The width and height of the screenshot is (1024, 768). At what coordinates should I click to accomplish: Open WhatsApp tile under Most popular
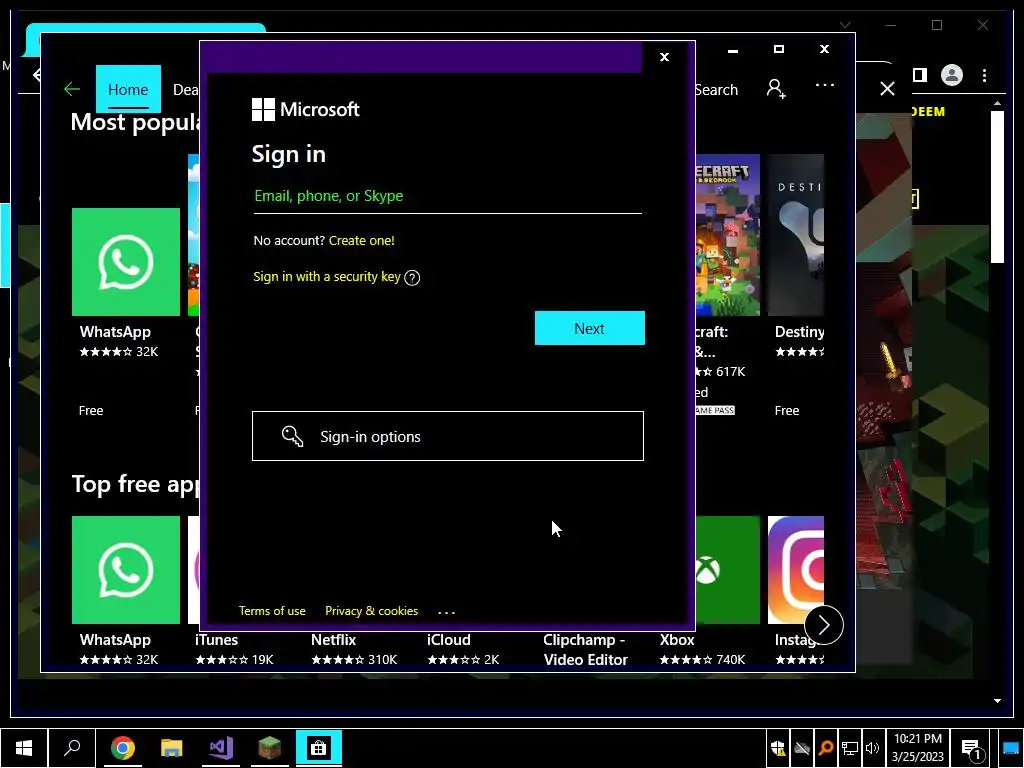pyautogui.click(x=126, y=262)
